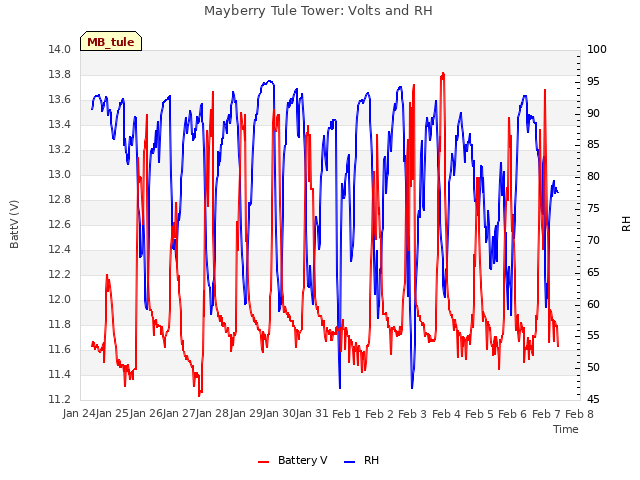
Task: Click the 13.8 voltage axis value
Action: (60, 75)
